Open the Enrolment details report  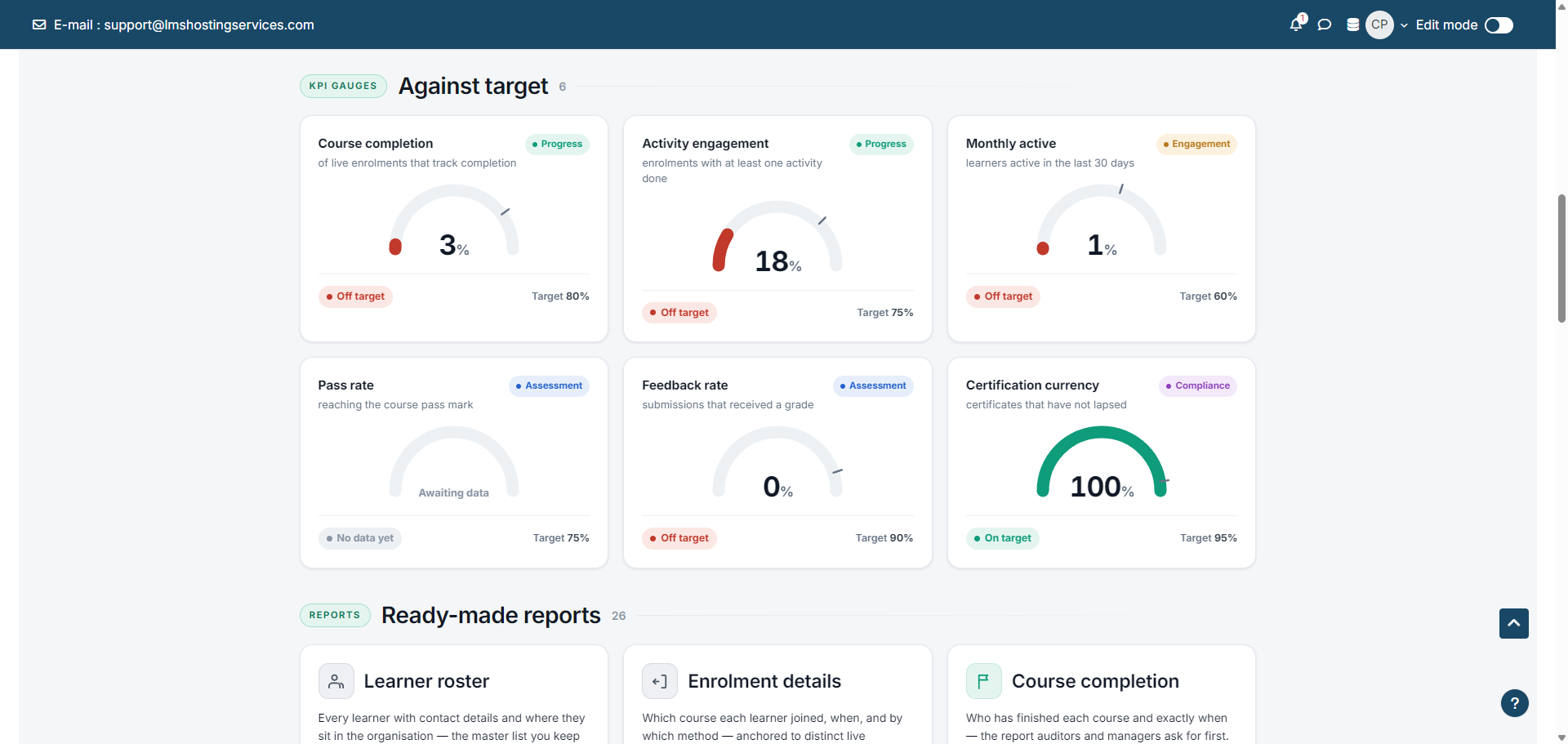tap(764, 681)
